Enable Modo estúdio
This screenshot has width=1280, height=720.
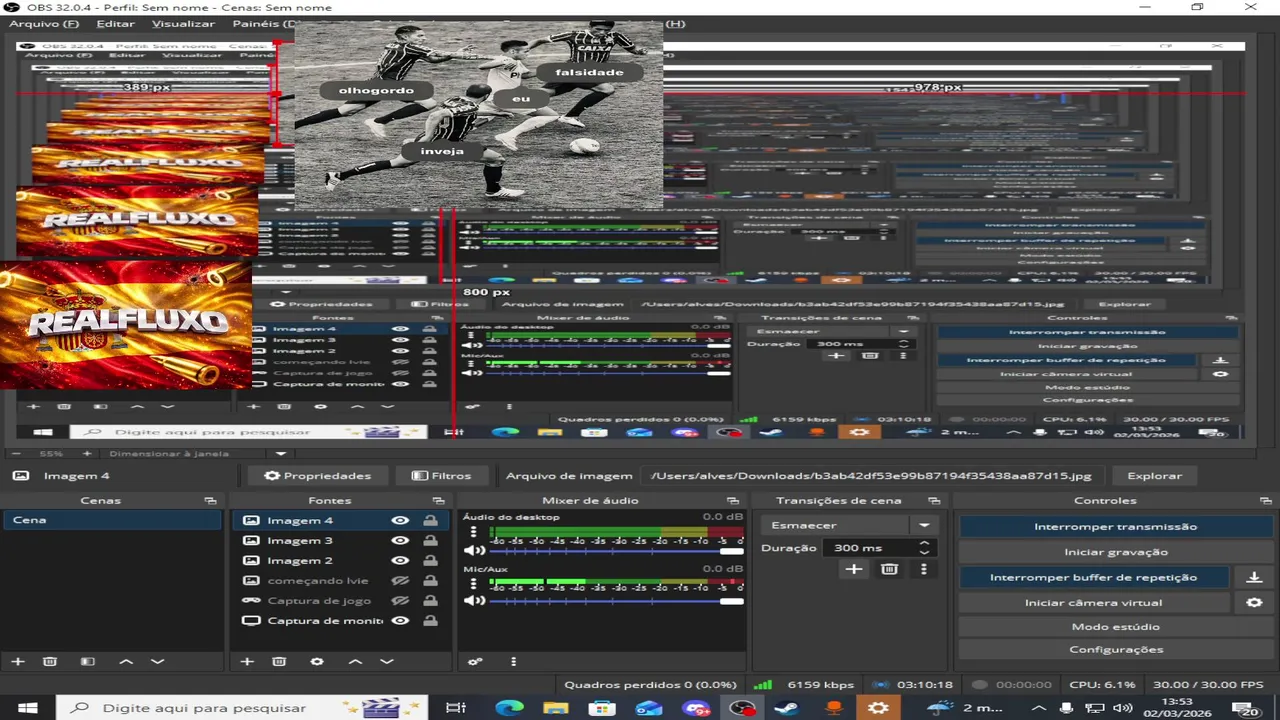(x=1115, y=626)
